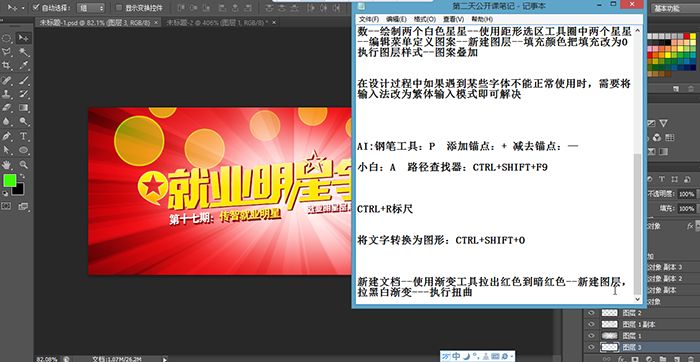Select the Clone Stamp tool

(x=7, y=94)
